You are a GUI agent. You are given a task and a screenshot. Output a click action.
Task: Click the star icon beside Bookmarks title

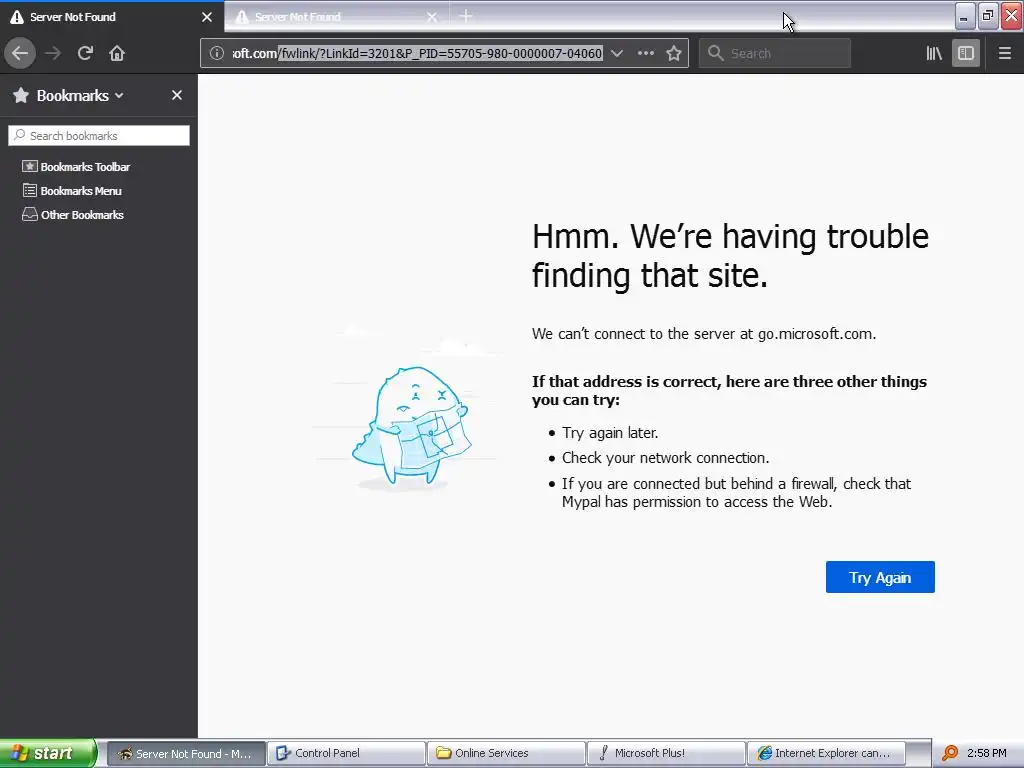click(21, 95)
